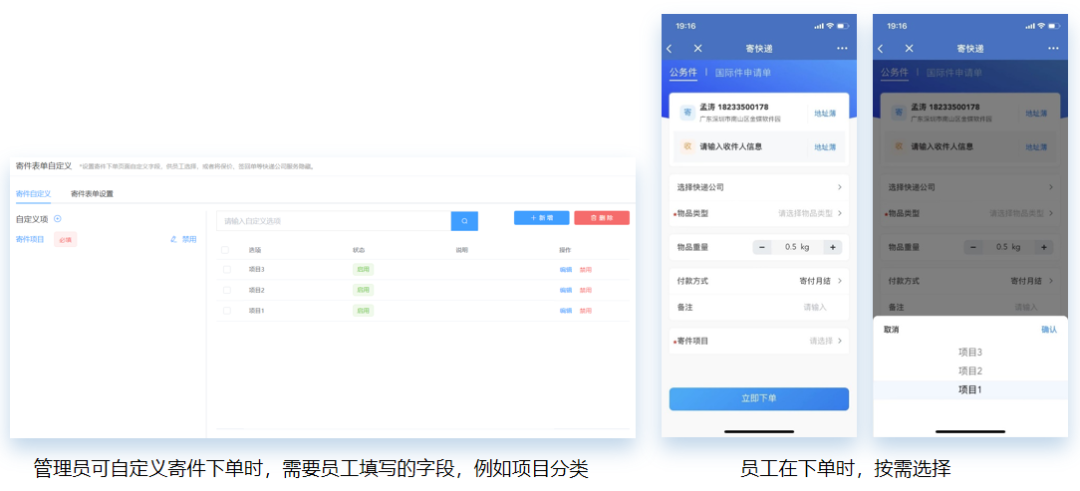Open 物品类型 selector in undimmed phone

(x=759, y=213)
